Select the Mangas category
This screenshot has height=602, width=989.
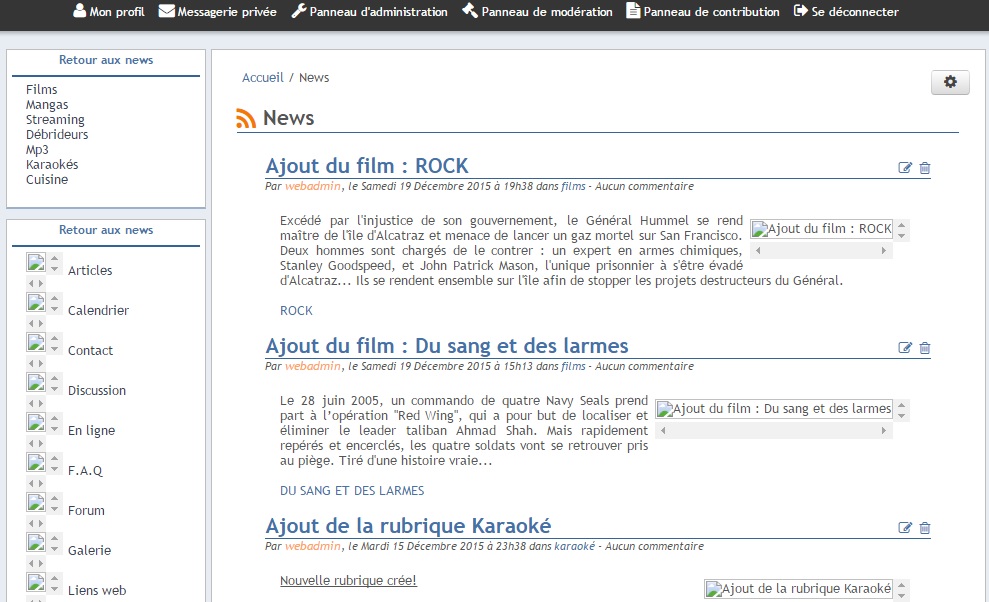tap(47, 105)
